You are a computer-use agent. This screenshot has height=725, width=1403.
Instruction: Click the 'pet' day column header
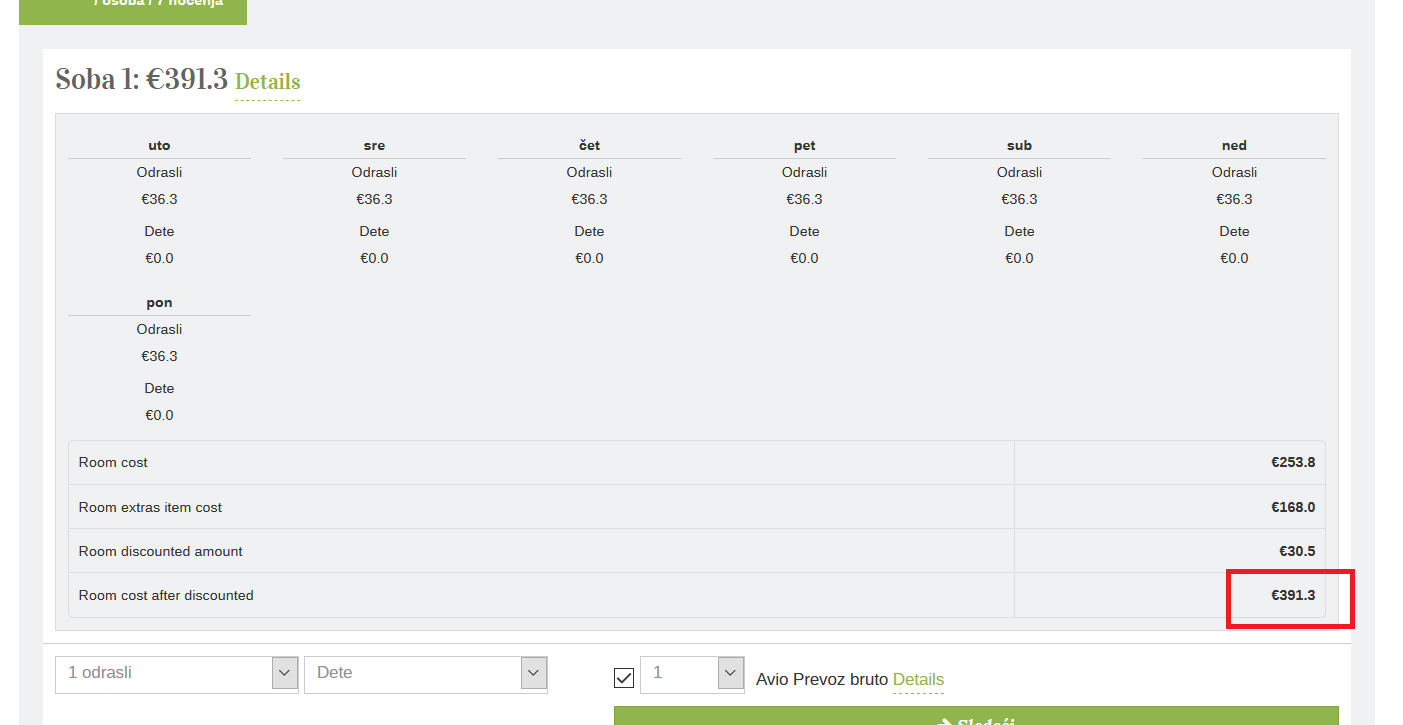804,146
